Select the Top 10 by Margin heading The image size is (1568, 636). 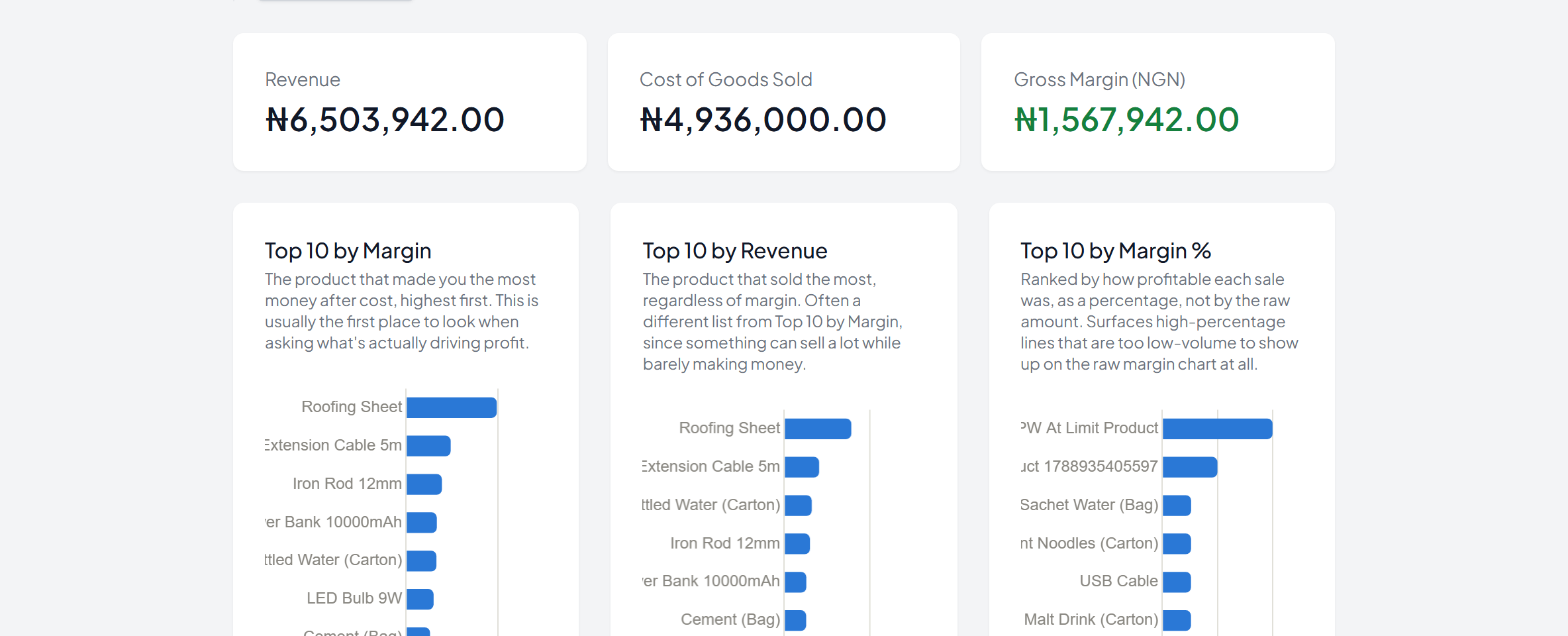(x=348, y=251)
